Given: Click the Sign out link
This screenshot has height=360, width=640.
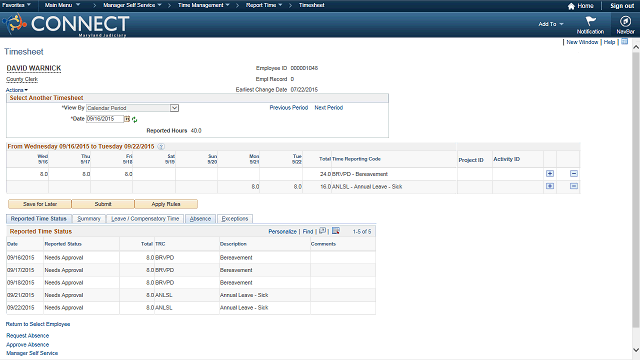Looking at the screenshot, I should [x=622, y=6].
